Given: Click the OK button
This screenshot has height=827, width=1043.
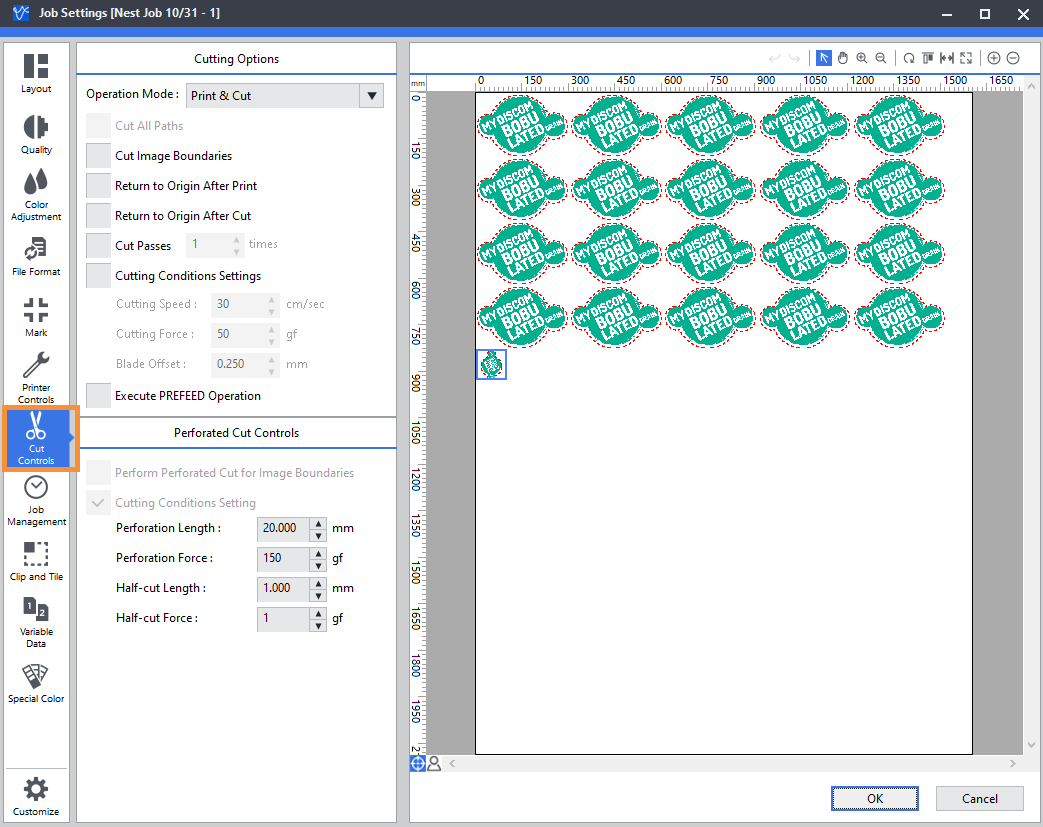Looking at the screenshot, I should 874,798.
